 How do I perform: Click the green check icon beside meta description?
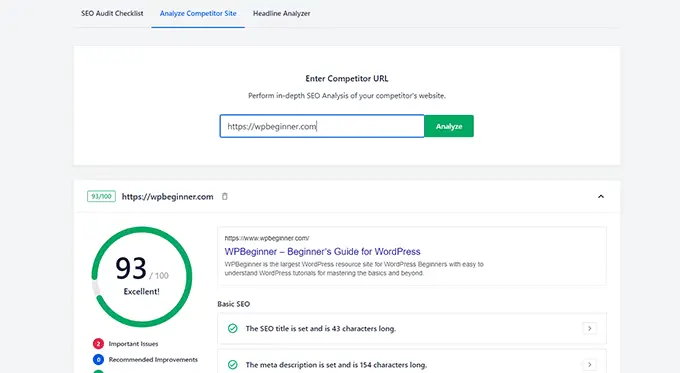point(232,365)
